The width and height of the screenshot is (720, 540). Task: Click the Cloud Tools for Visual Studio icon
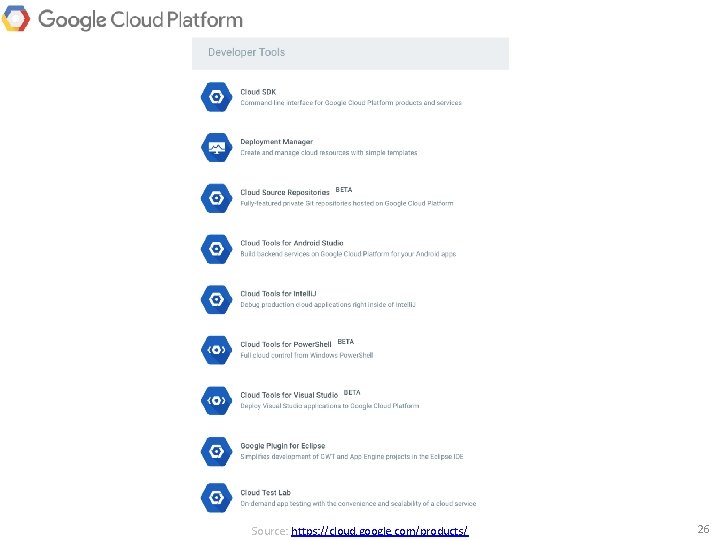(x=216, y=400)
